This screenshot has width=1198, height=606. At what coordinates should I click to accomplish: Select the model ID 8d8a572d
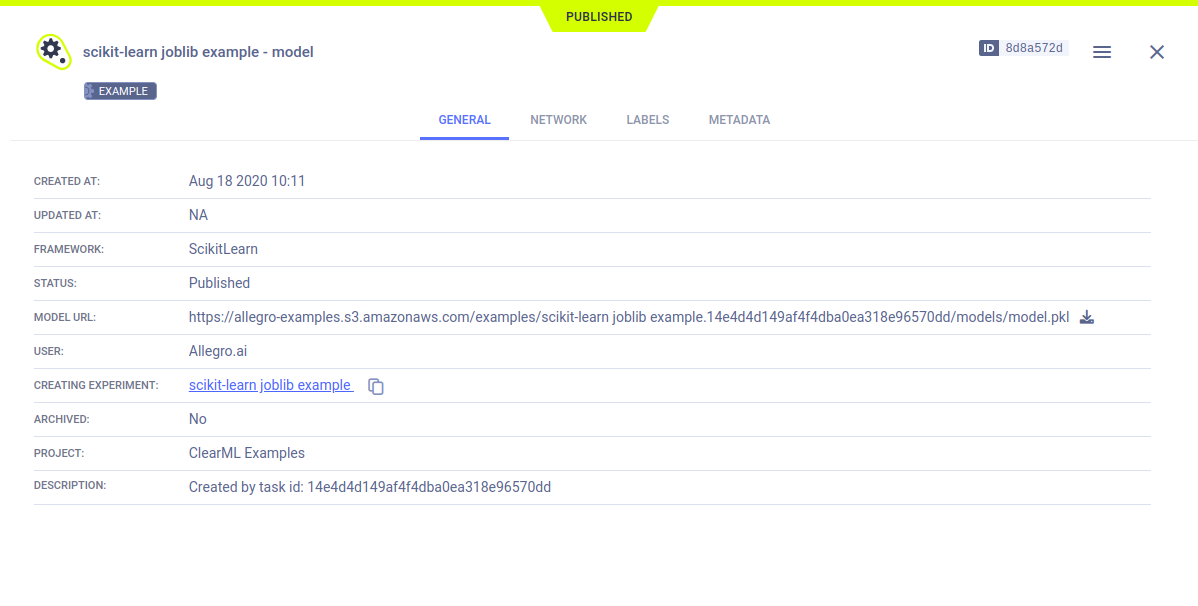[1034, 48]
